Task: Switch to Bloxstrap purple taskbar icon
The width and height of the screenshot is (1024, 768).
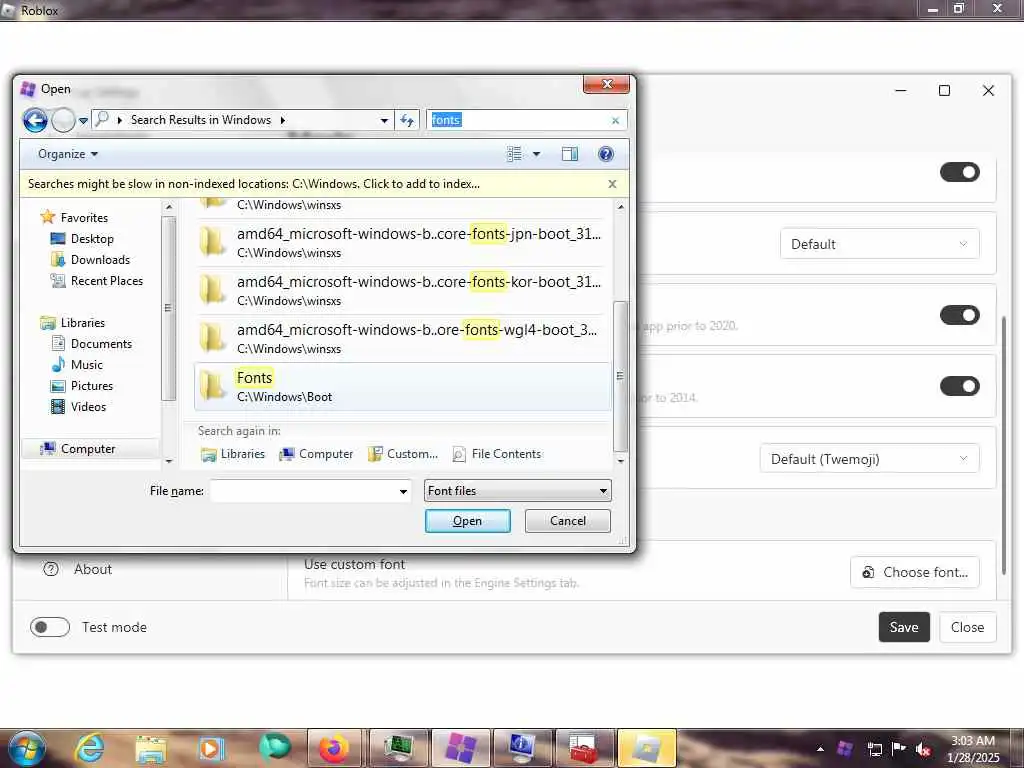Action: pos(460,748)
